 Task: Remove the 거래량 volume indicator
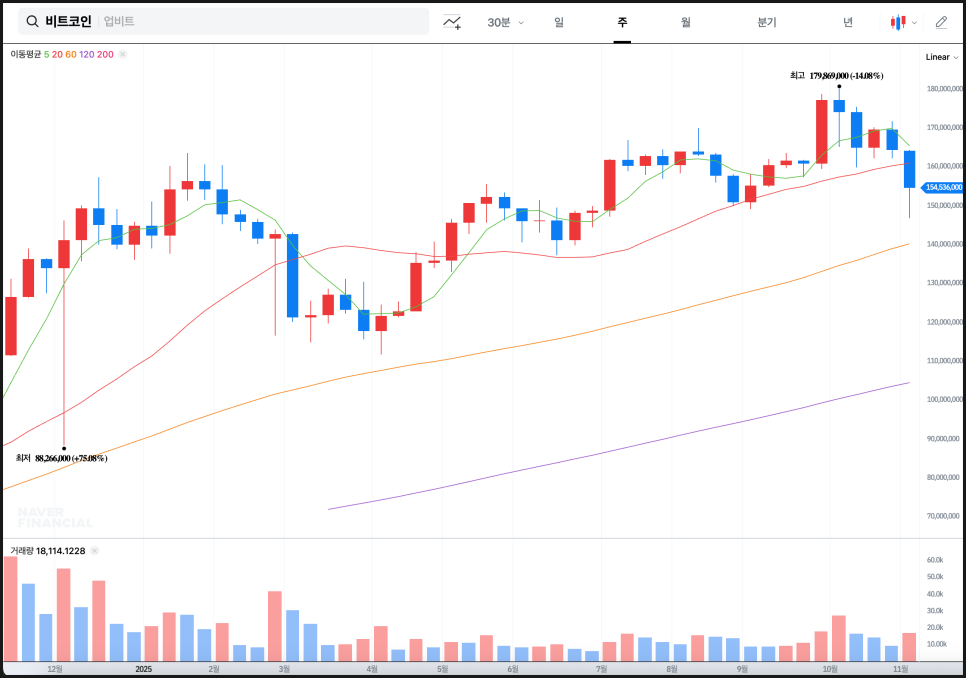(95, 551)
